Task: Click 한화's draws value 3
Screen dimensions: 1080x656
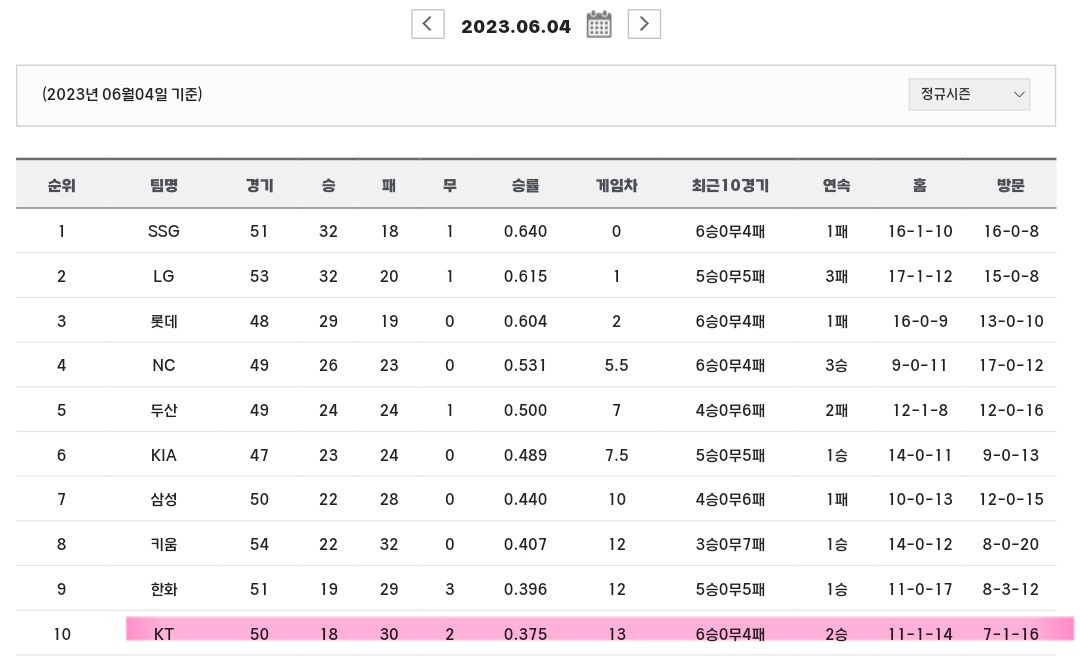Action: coord(450,589)
